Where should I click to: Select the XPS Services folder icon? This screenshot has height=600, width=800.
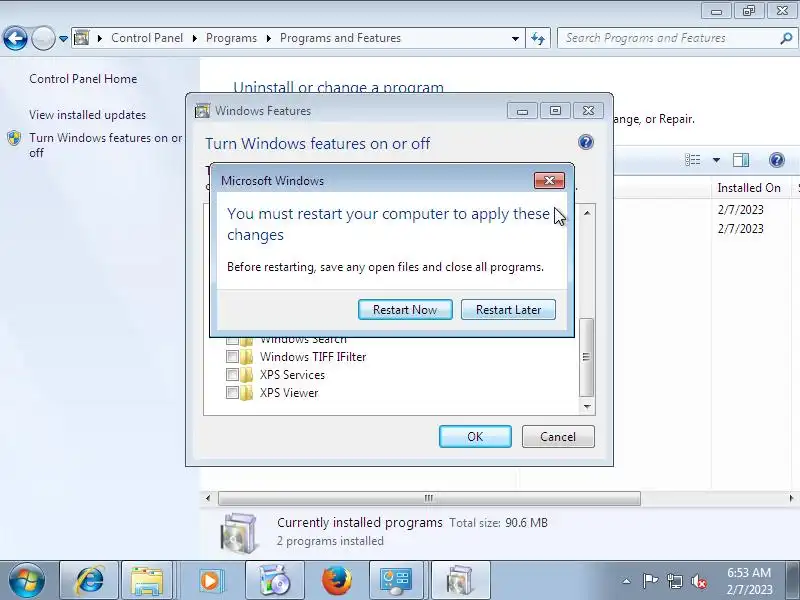(246, 374)
